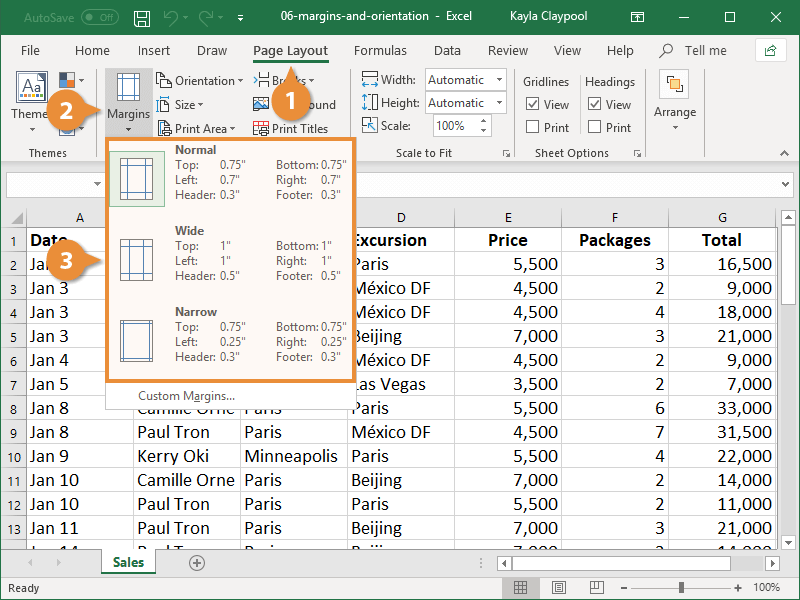Click the Total value 33,000
Image resolution: width=800 pixels, height=600 pixels.
click(722, 408)
